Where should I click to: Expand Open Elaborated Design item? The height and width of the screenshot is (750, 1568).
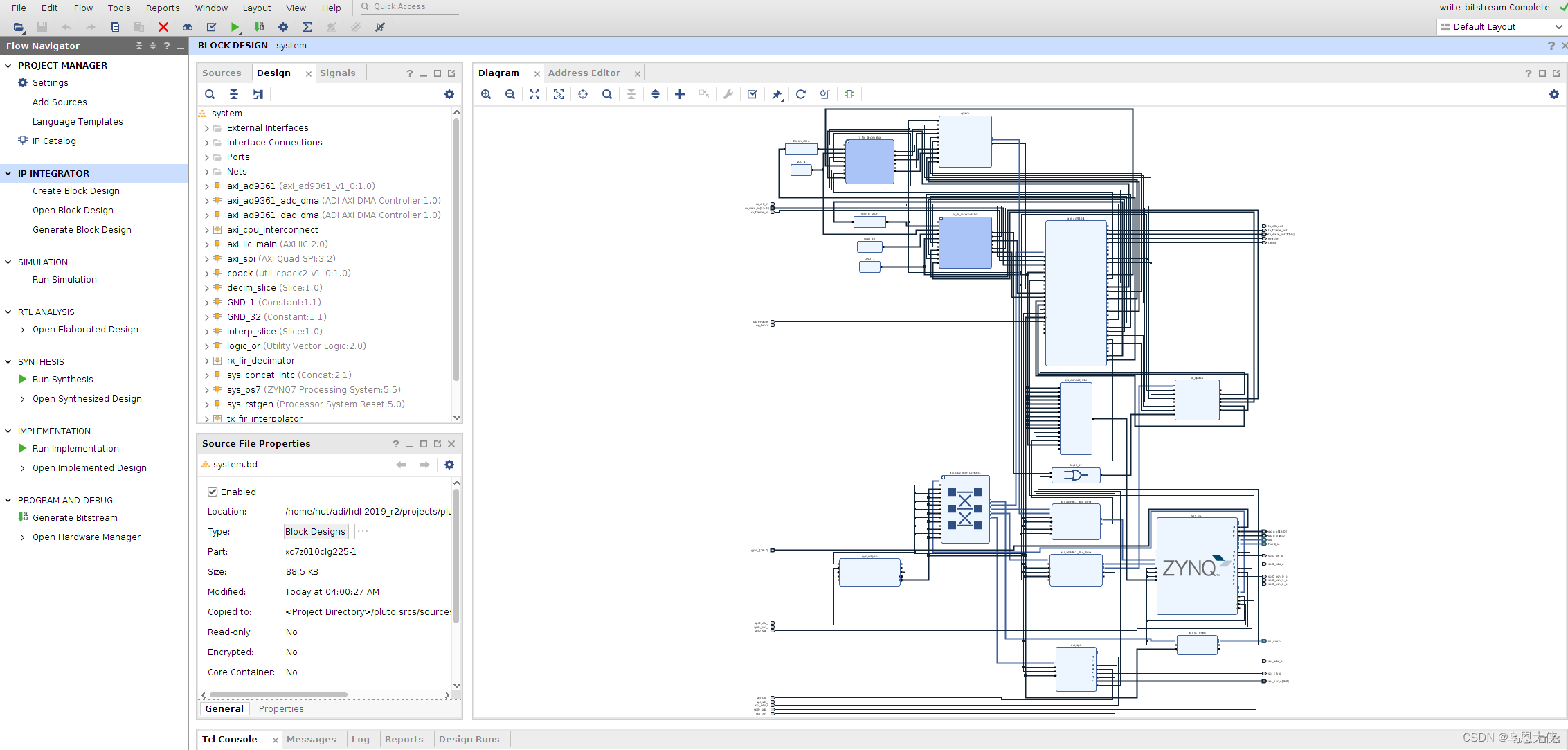(23, 330)
